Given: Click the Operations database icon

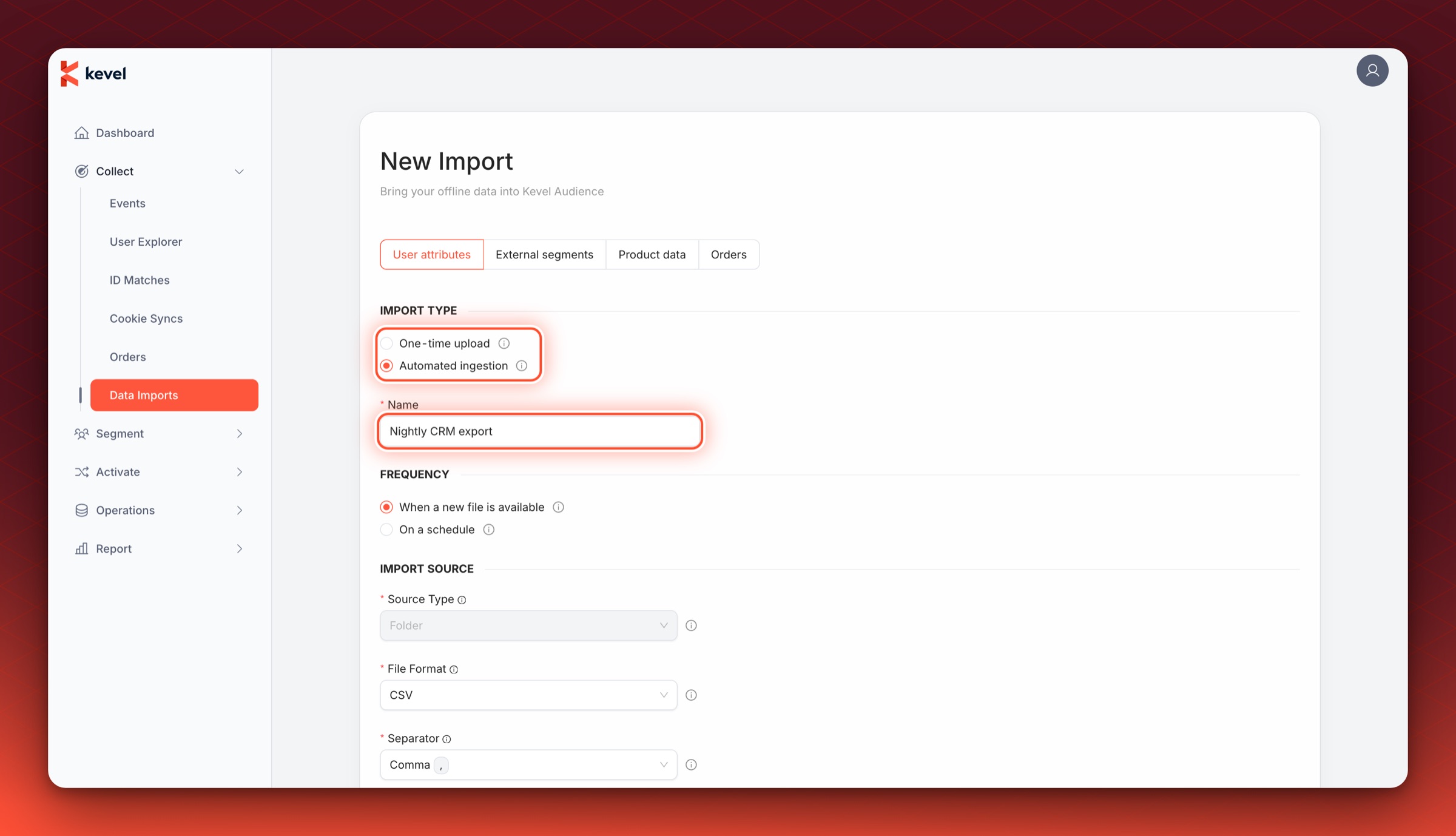Looking at the screenshot, I should 81,510.
